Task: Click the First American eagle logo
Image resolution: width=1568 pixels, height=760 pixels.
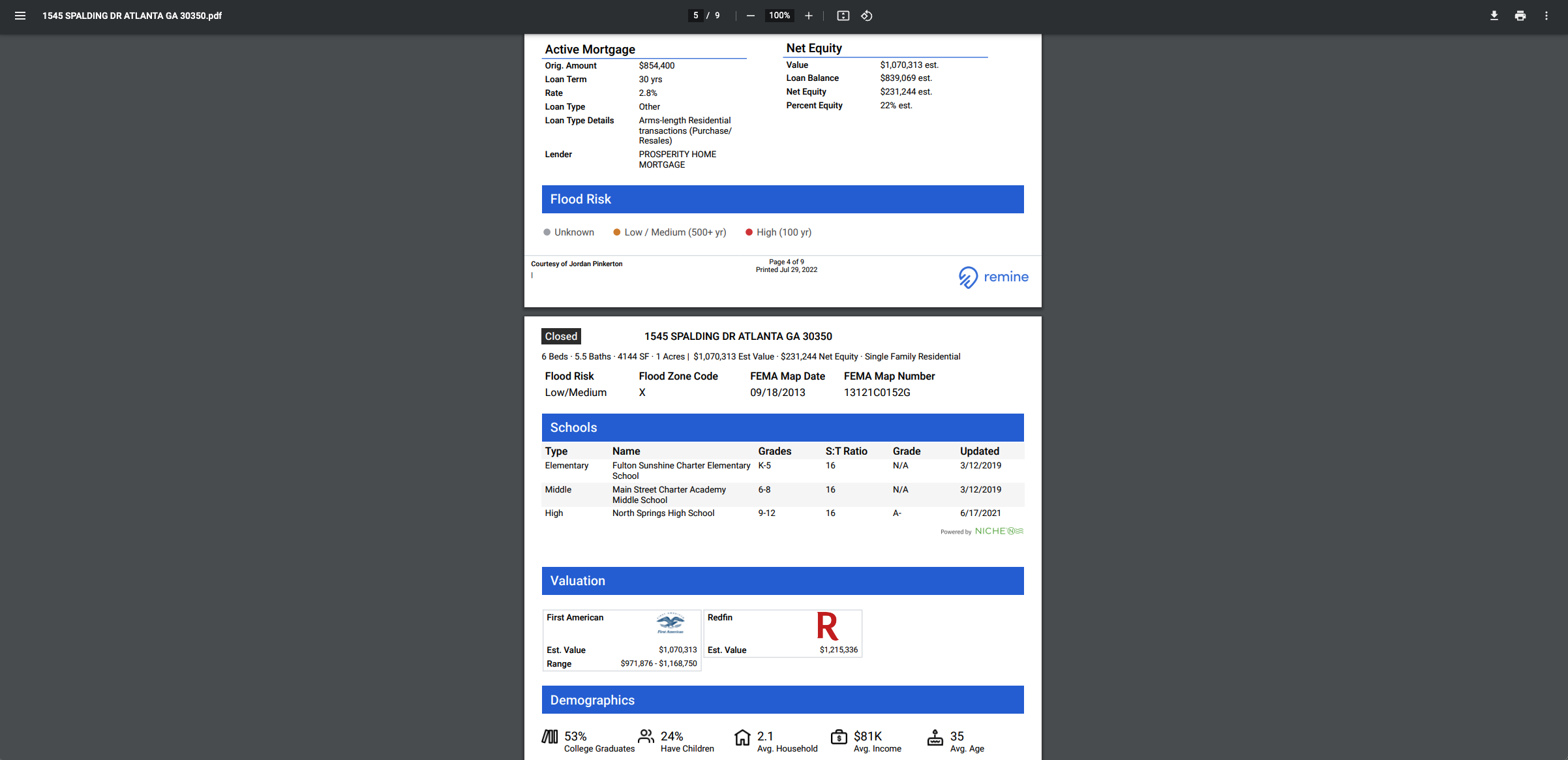Action: [670, 623]
